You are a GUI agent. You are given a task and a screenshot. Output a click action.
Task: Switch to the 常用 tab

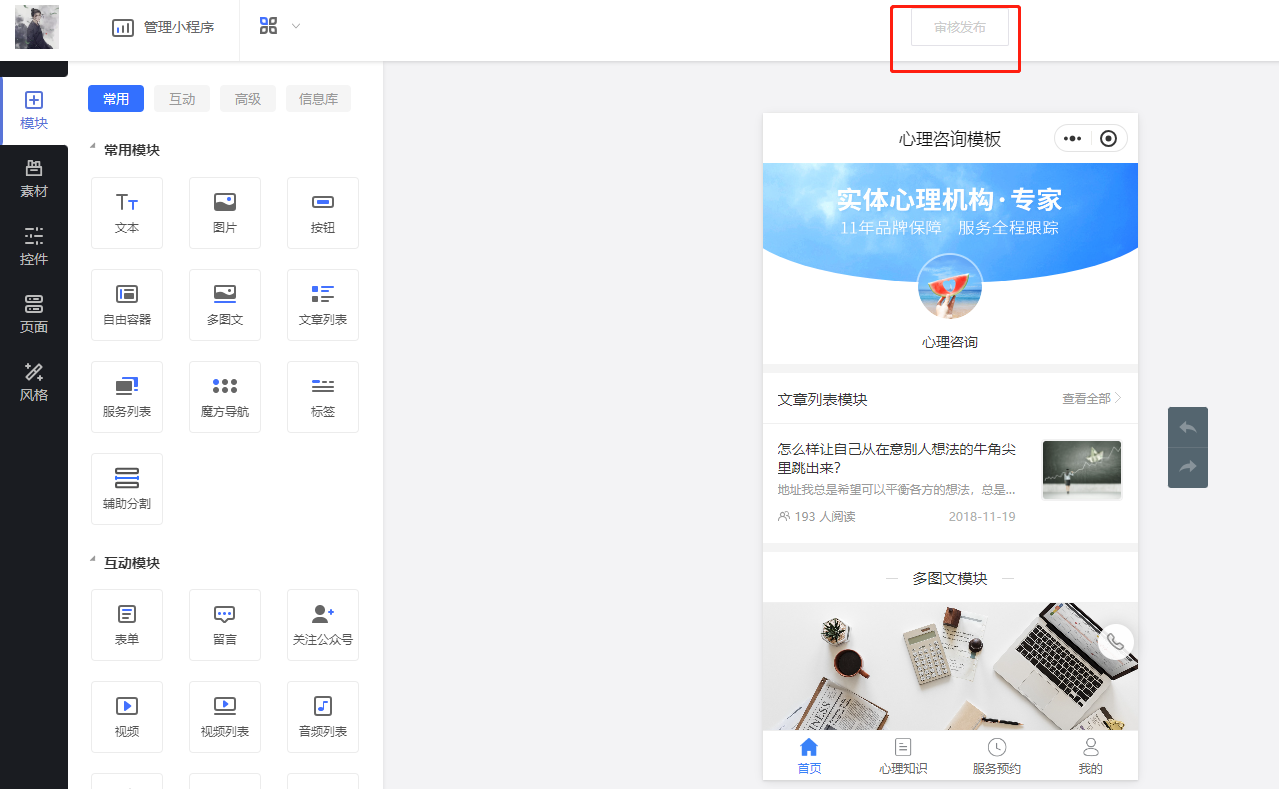[116, 99]
